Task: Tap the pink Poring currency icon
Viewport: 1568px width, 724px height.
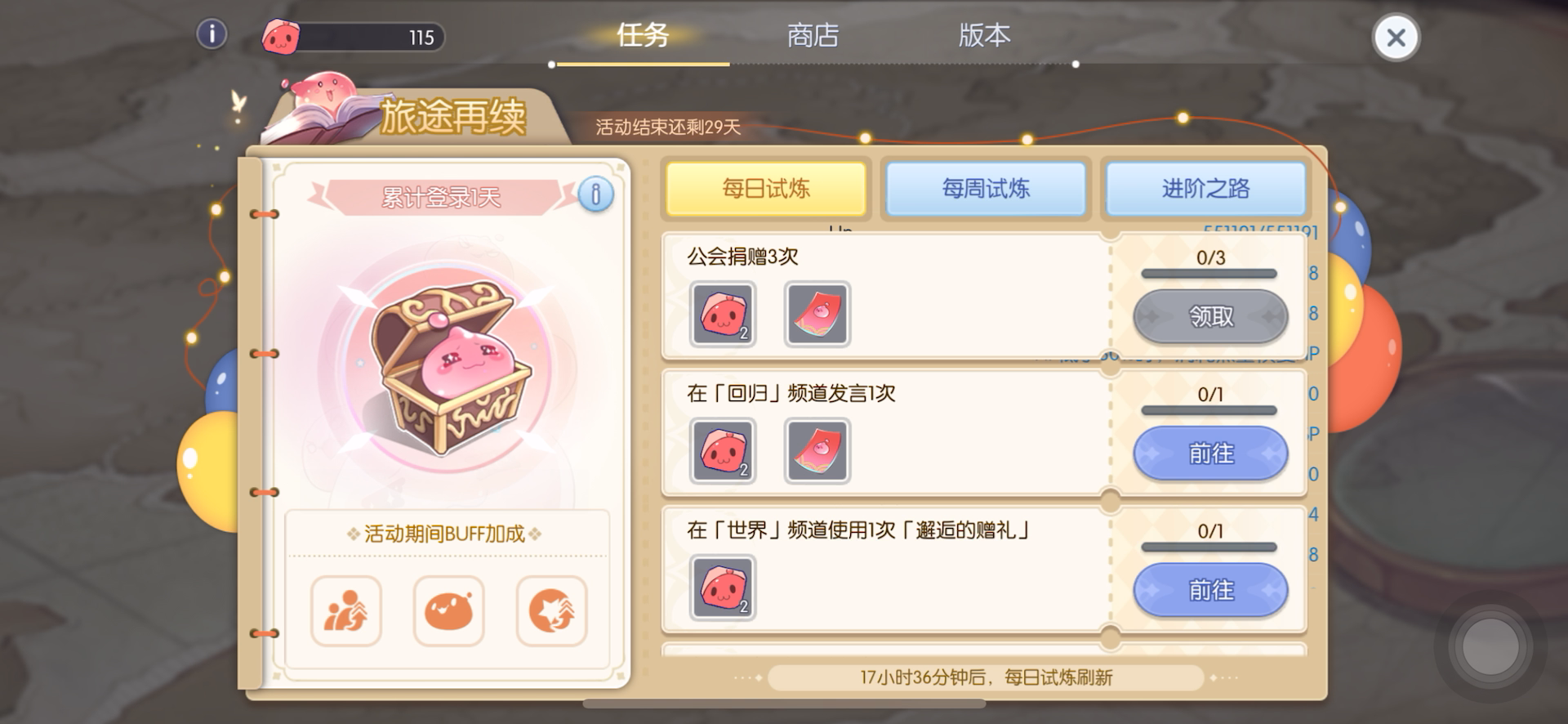Action: tap(279, 37)
